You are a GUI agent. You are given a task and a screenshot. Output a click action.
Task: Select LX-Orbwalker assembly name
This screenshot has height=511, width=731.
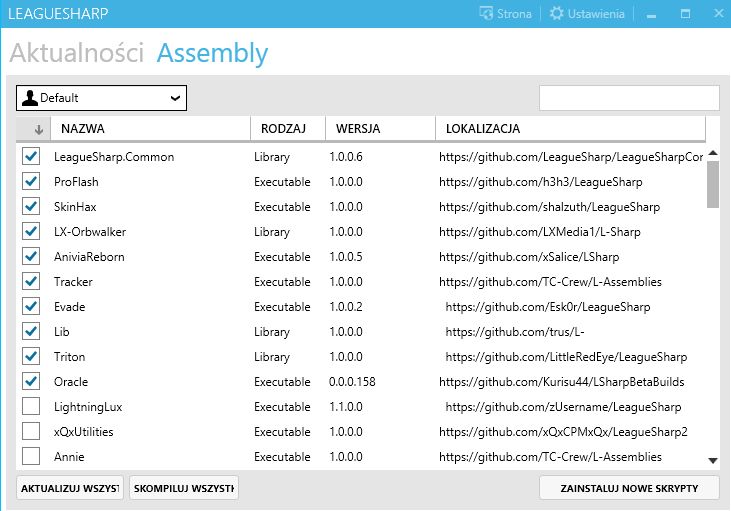coord(90,232)
